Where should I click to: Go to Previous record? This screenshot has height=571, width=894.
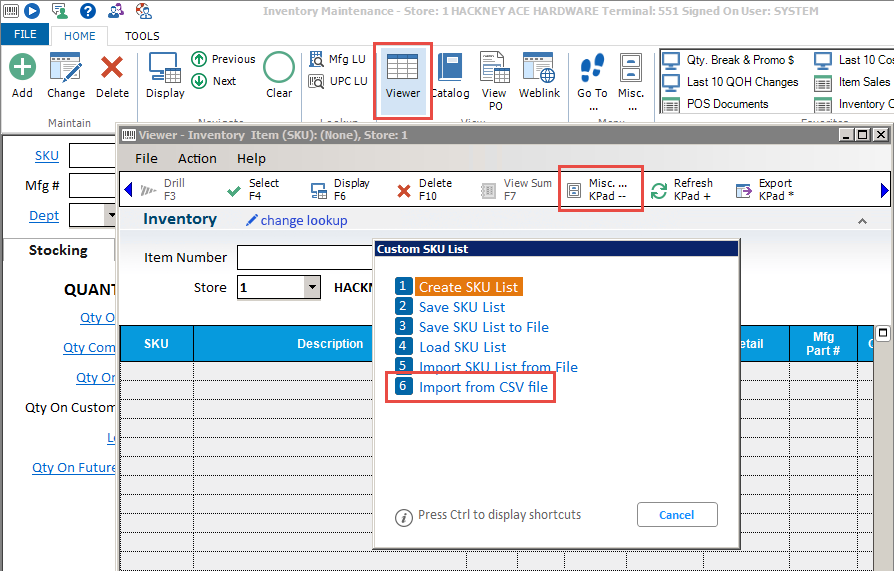coord(223,59)
